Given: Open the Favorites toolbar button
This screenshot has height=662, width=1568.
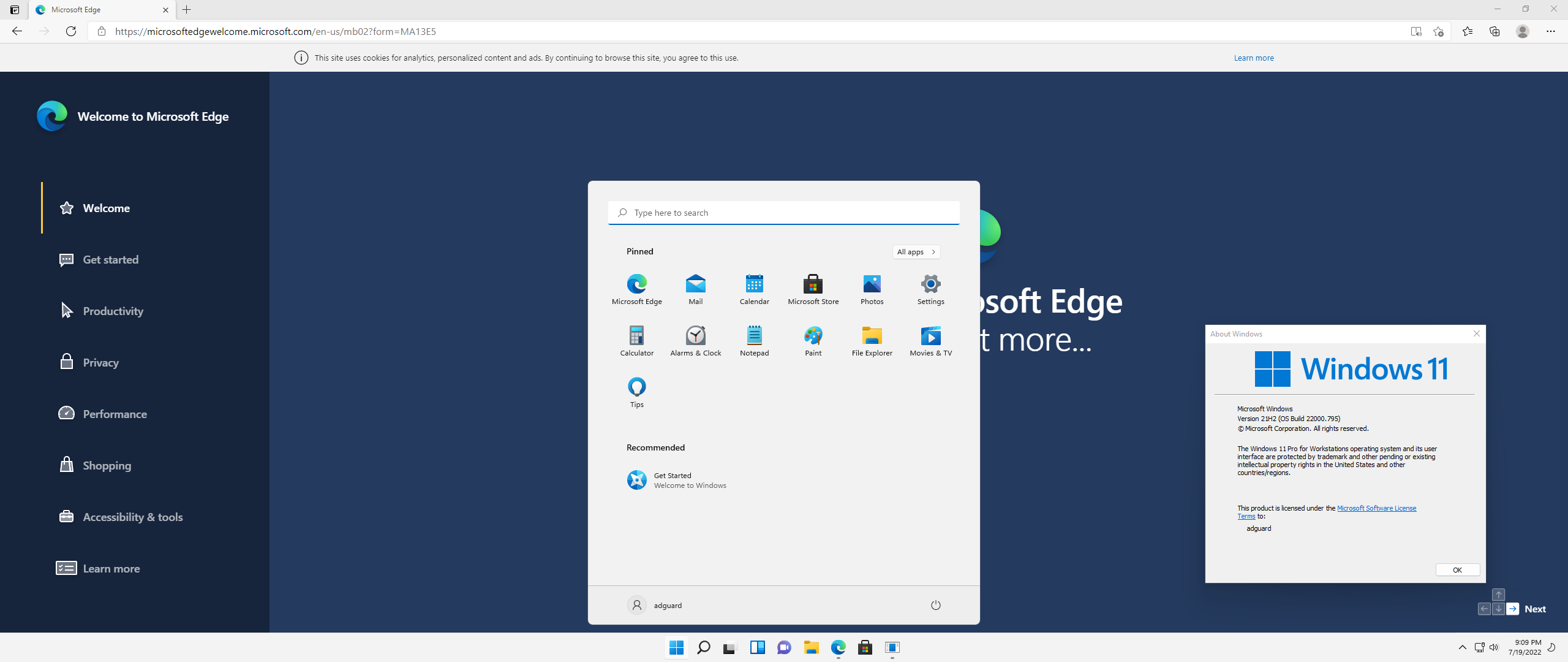Looking at the screenshot, I should (1468, 31).
